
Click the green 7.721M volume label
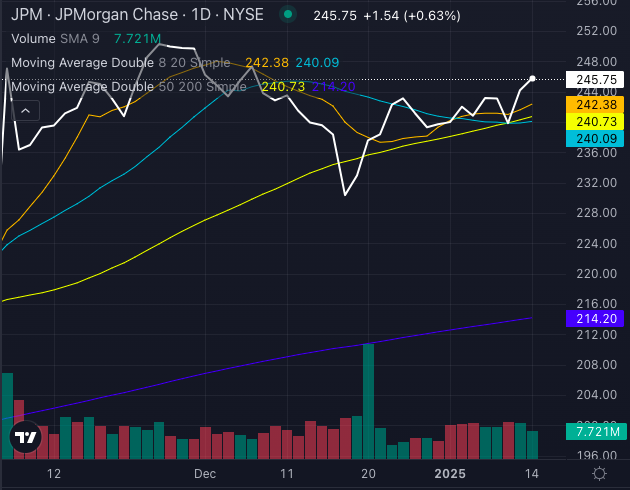point(595,432)
